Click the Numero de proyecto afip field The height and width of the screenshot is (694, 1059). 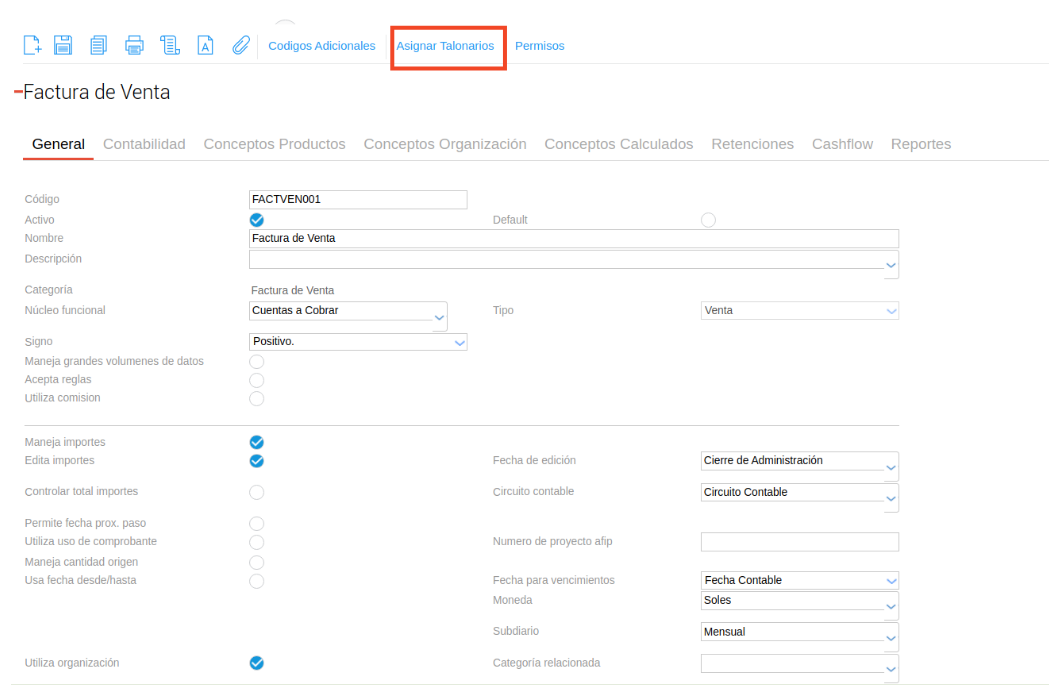(x=799, y=542)
